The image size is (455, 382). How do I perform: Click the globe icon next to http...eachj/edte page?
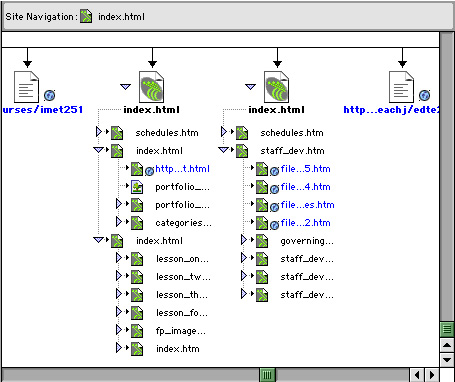pyautogui.click(x=424, y=95)
